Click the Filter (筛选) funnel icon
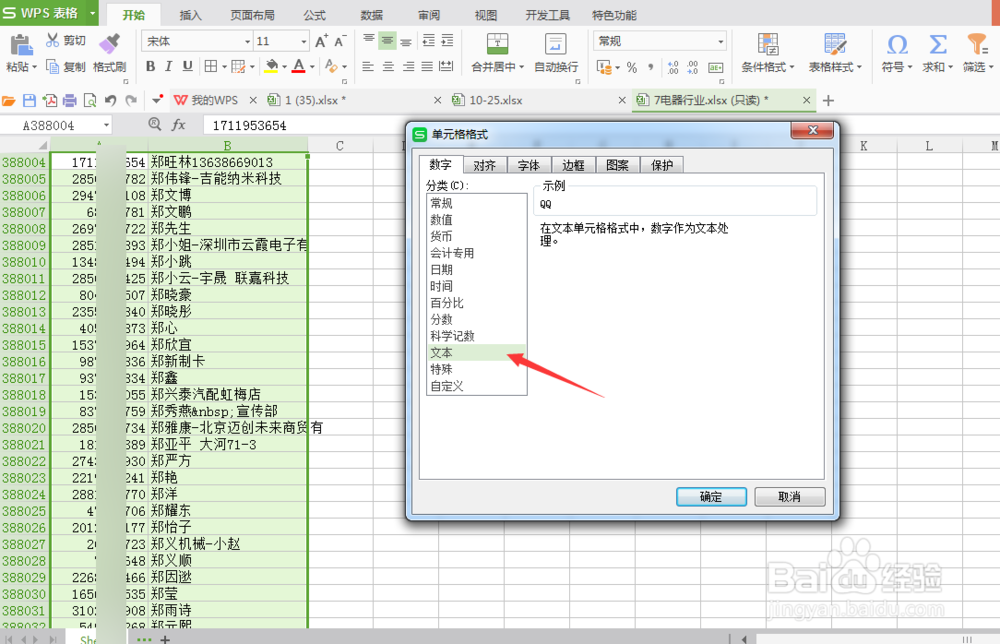Viewport: 1000px width, 644px height. (976, 44)
